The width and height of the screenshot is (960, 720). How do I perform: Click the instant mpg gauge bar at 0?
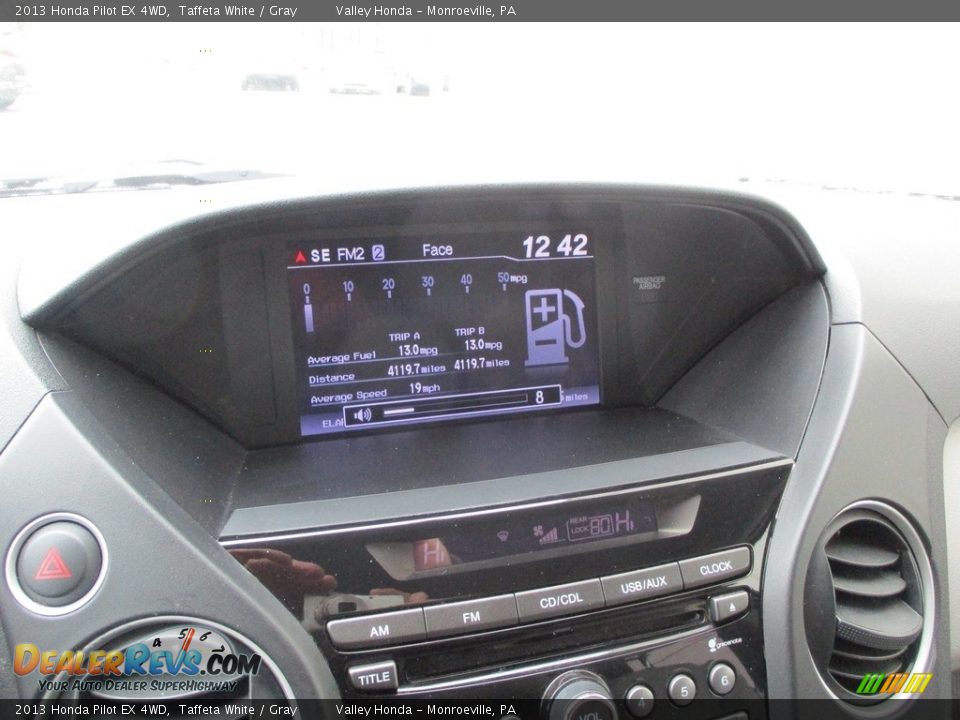tap(309, 317)
